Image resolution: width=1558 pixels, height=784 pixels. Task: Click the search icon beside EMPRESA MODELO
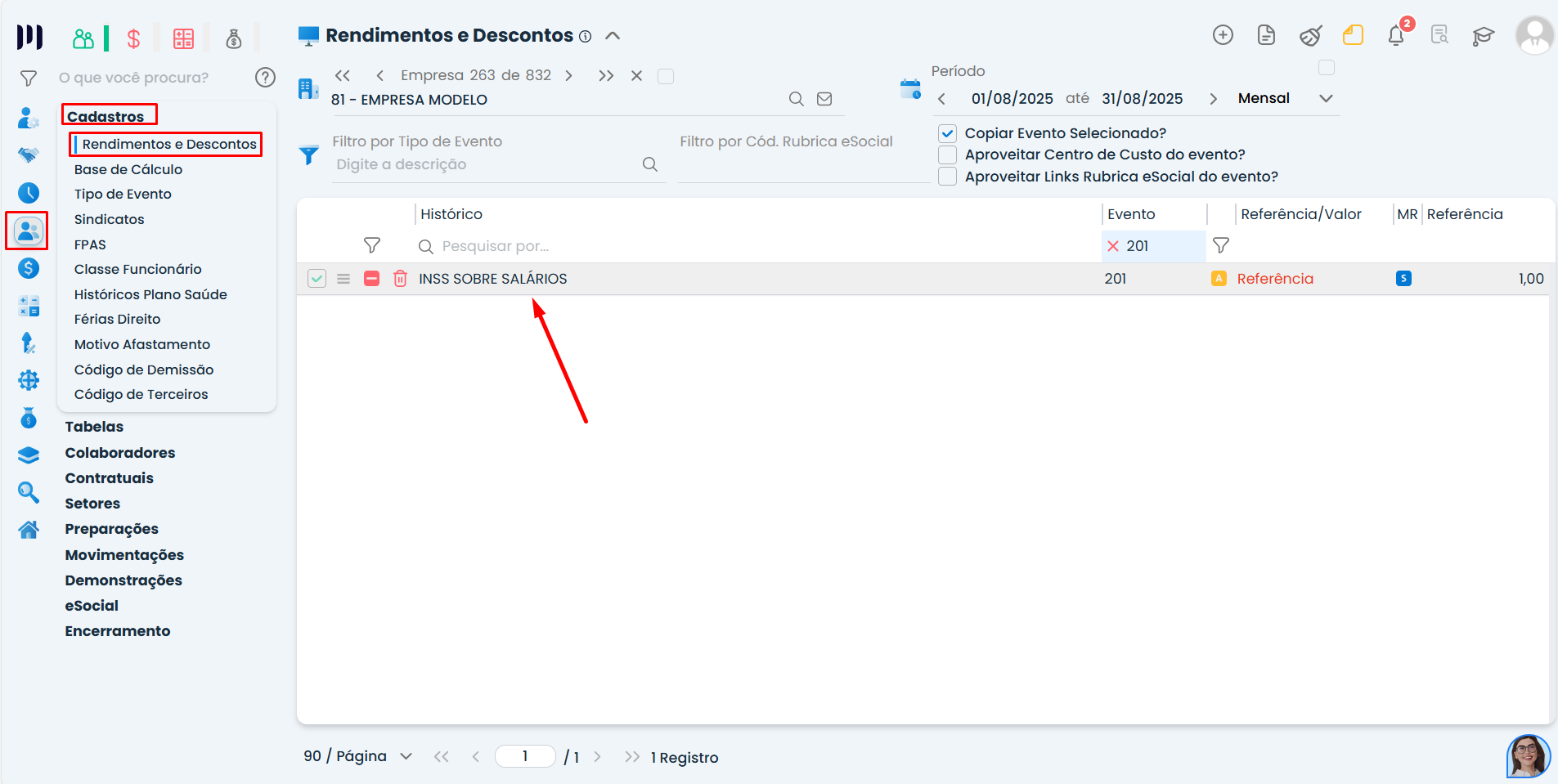click(x=796, y=99)
